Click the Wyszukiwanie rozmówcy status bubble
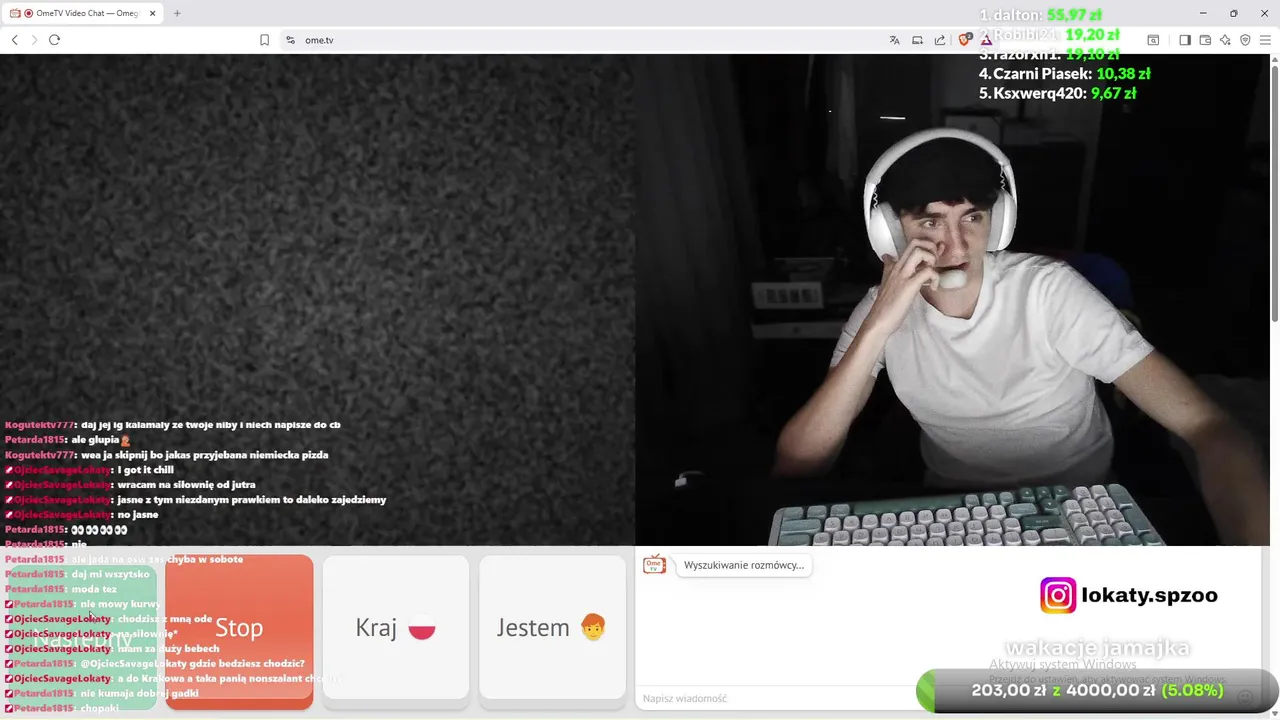Image resolution: width=1280 pixels, height=720 pixels. [744, 565]
